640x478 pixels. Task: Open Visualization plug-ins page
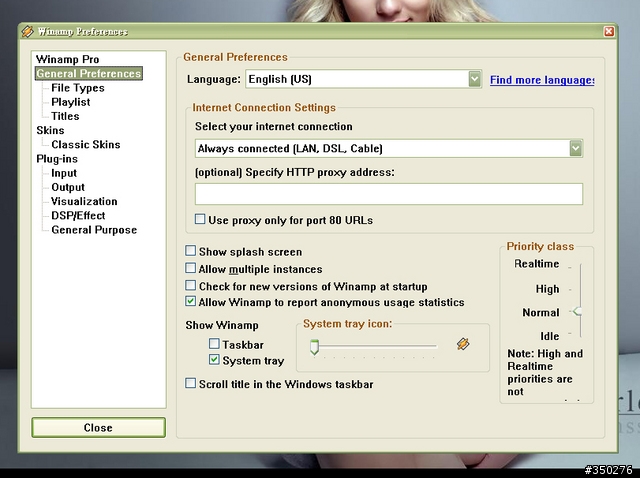click(84, 201)
